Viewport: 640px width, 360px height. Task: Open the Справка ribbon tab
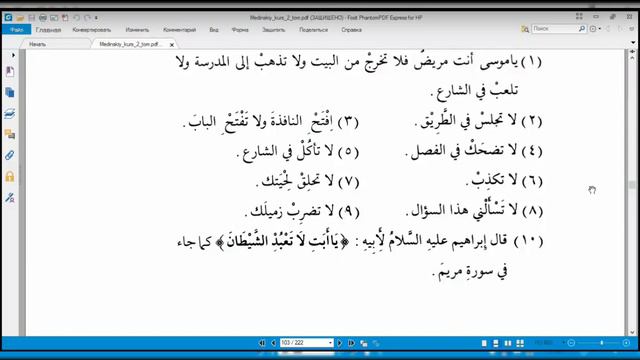[x=351, y=30]
